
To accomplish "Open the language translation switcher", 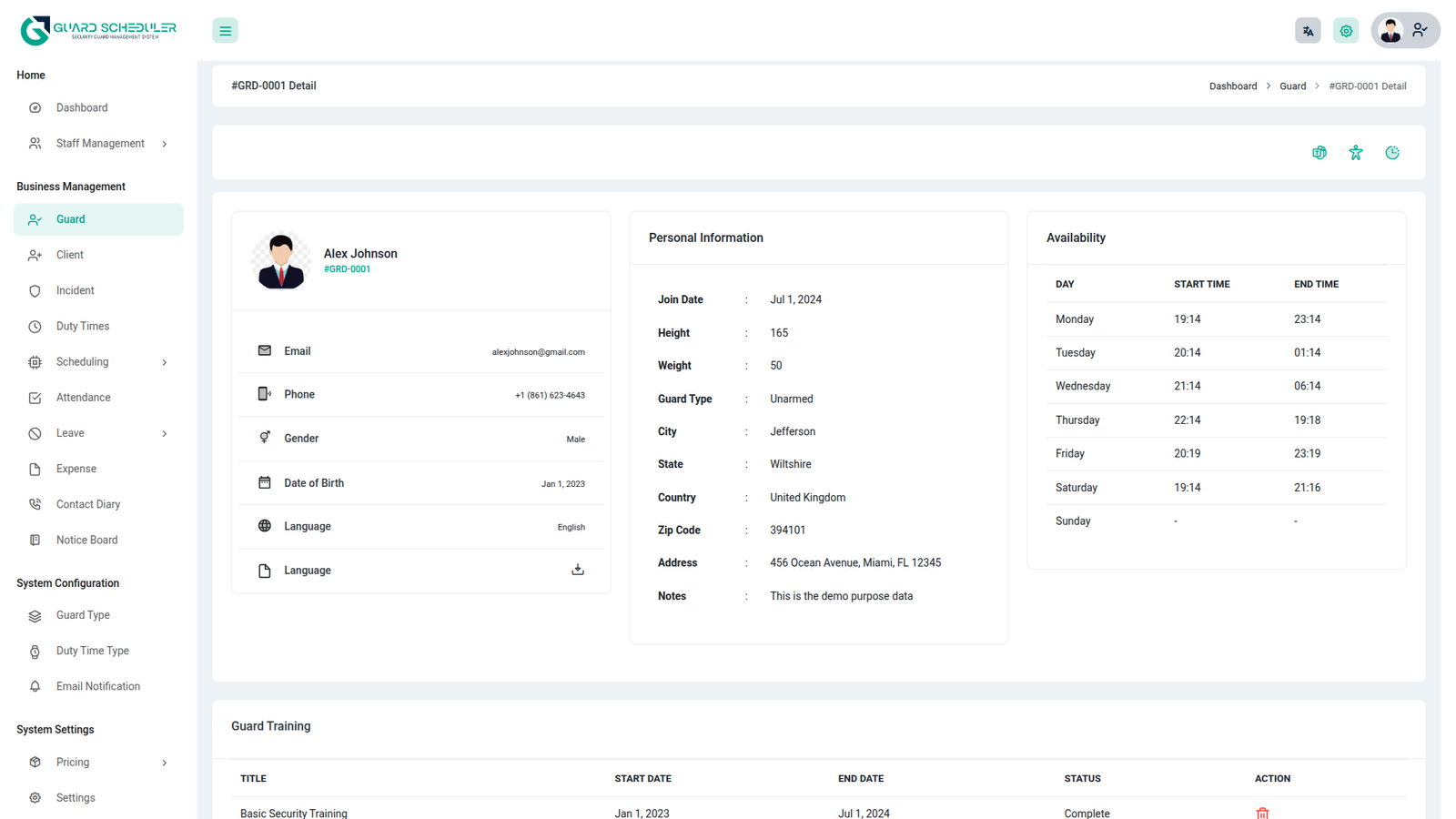I will tap(1308, 31).
